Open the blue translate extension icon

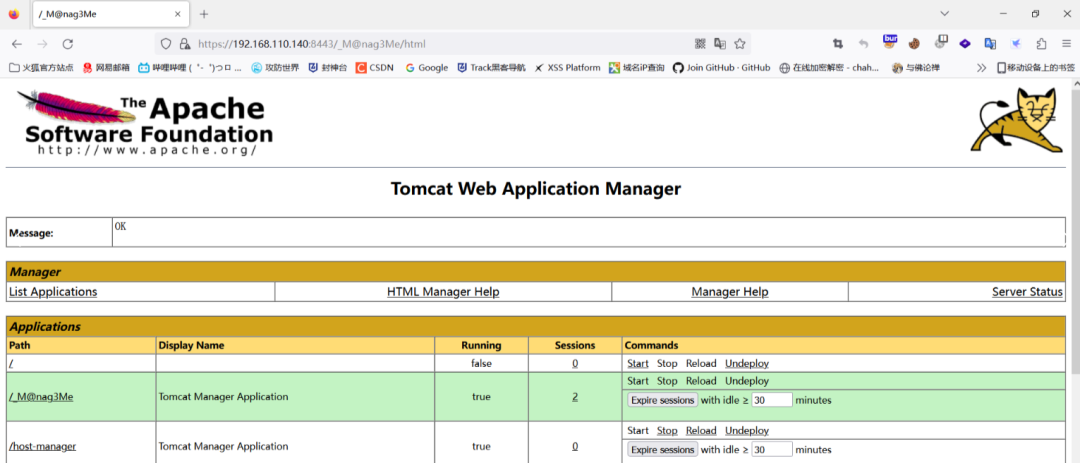990,43
